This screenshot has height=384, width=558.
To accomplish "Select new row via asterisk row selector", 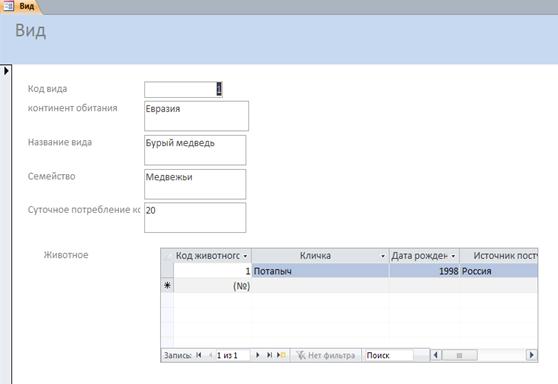I will coord(167,286).
